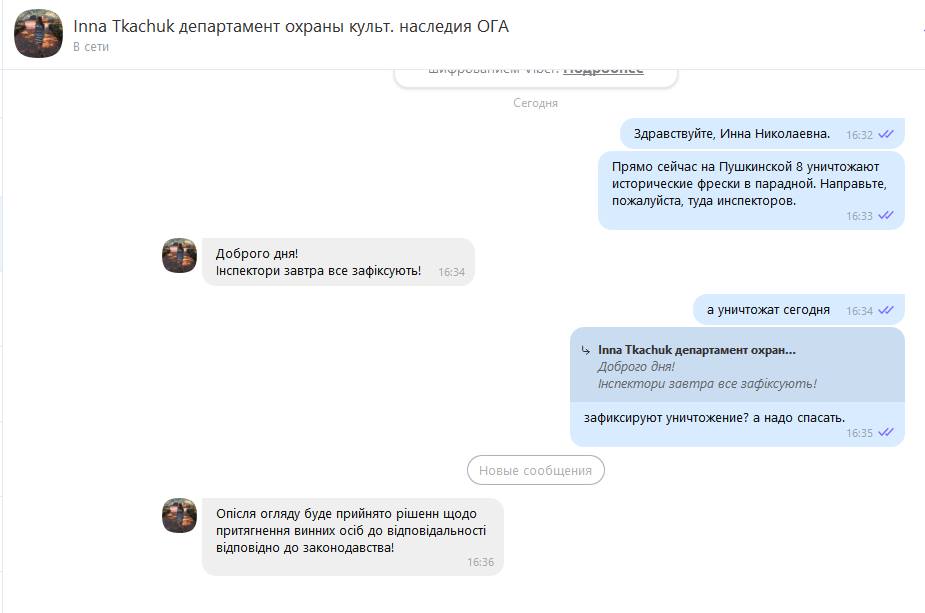Open sender avatar beside "Опісля огляду" message
Screen dimensions: 925x613
[x=179, y=515]
